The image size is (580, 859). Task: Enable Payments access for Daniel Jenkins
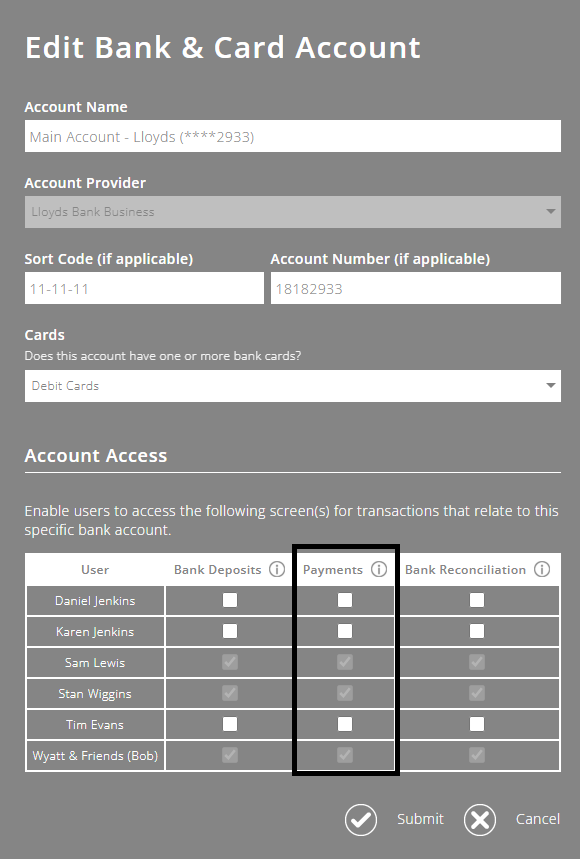(x=345, y=600)
